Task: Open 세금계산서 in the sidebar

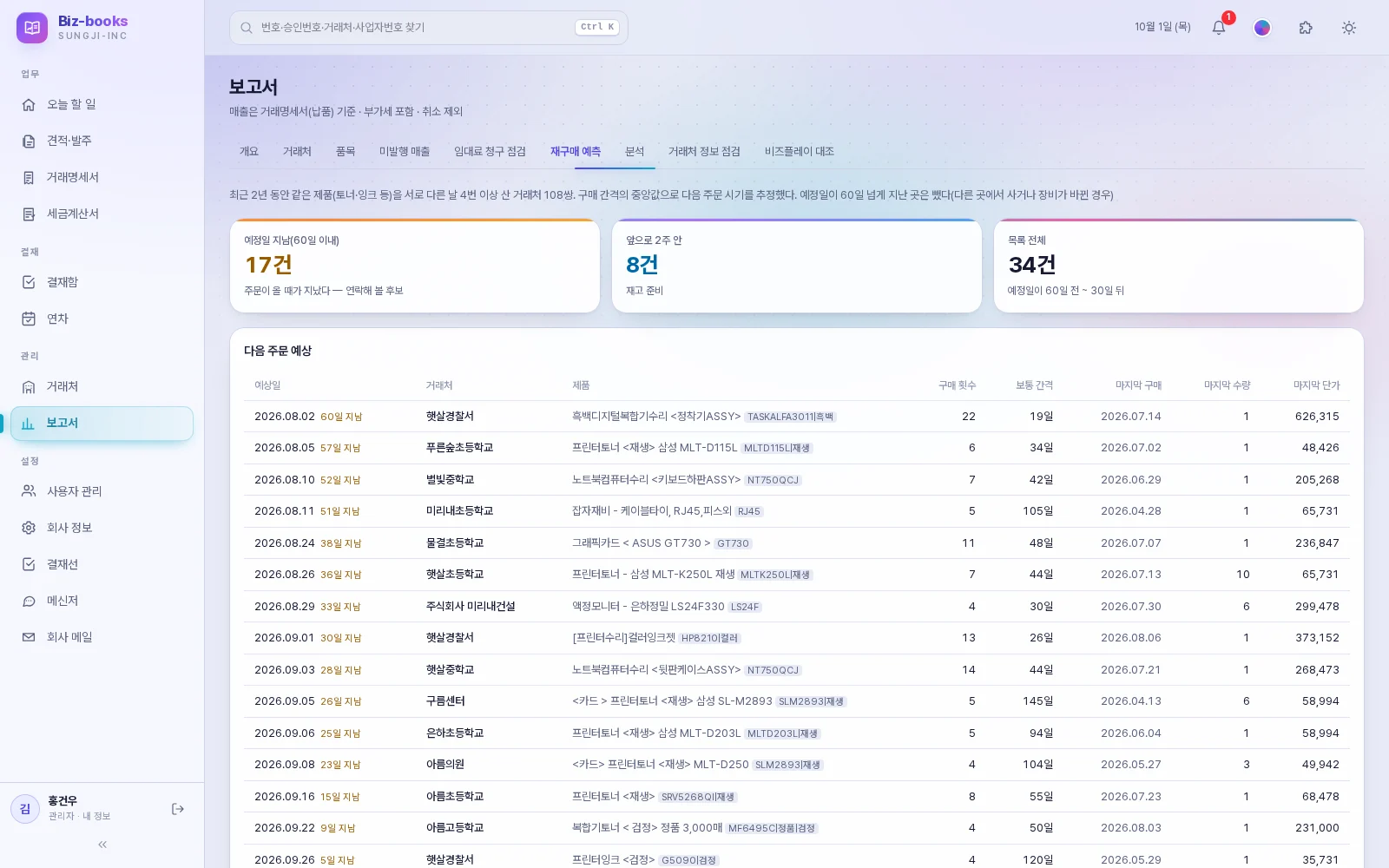Action: (x=102, y=214)
